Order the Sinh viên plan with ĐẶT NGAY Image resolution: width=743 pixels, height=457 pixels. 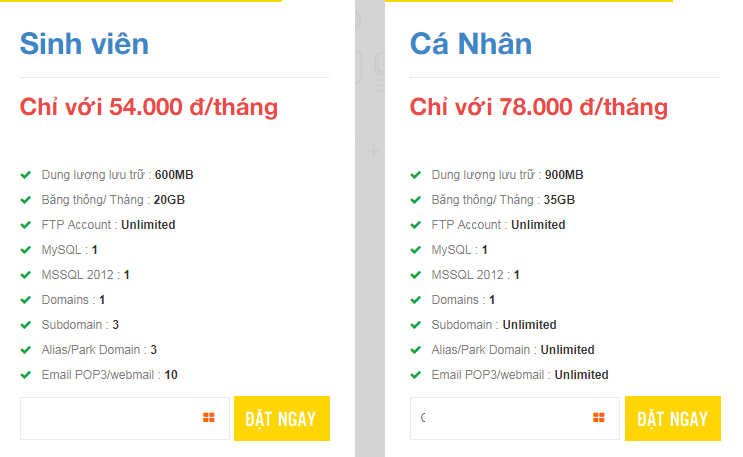coord(282,419)
